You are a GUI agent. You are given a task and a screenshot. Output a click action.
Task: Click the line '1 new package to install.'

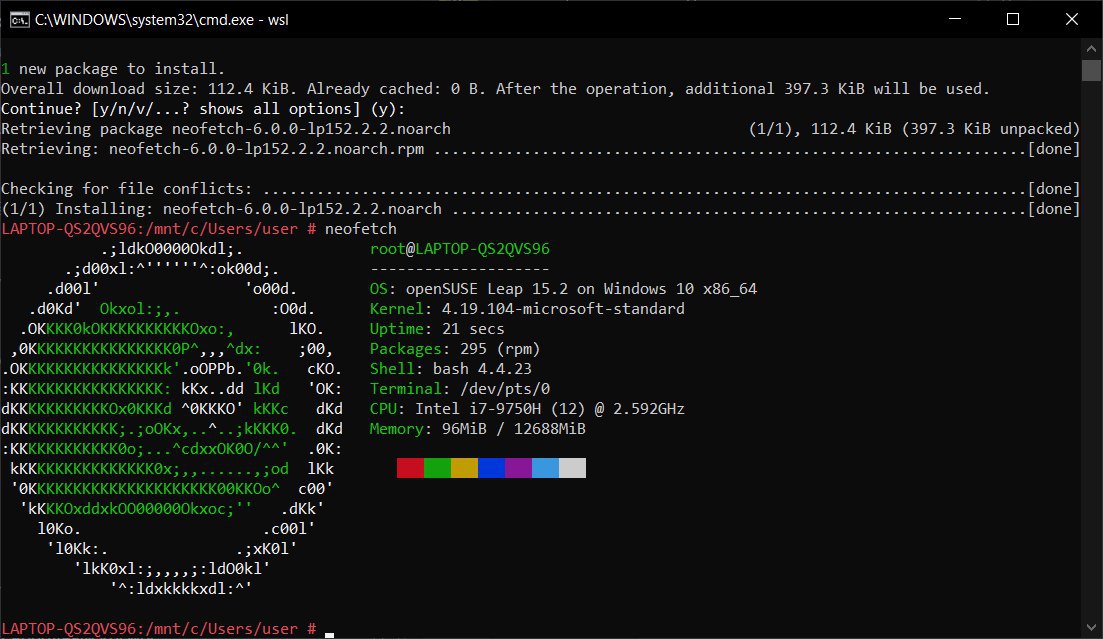113,69
